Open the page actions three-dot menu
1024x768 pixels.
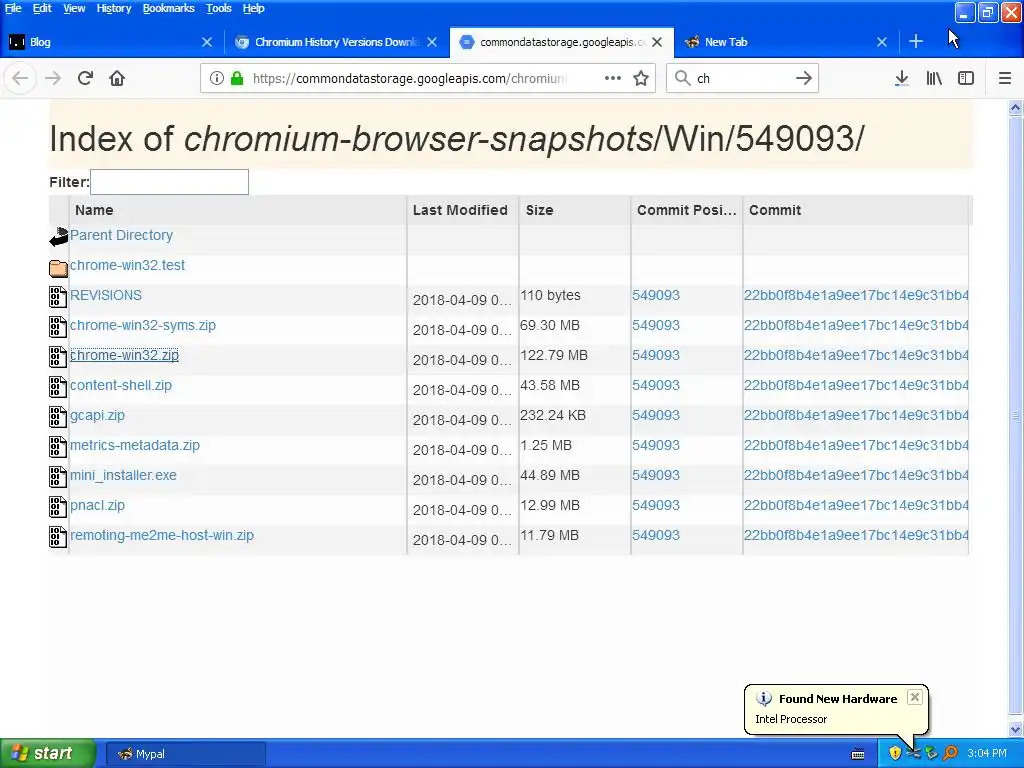[x=613, y=78]
